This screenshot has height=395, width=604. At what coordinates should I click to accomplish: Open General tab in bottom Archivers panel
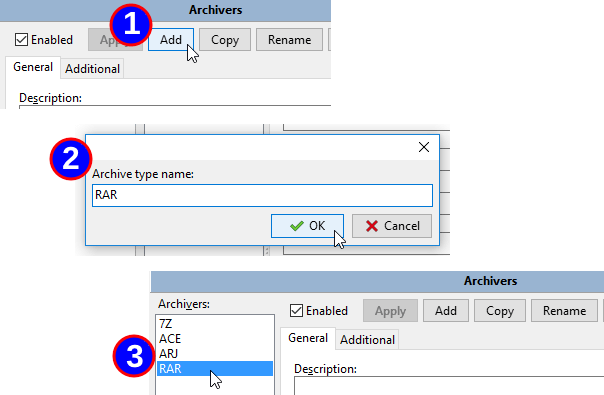[x=308, y=338]
